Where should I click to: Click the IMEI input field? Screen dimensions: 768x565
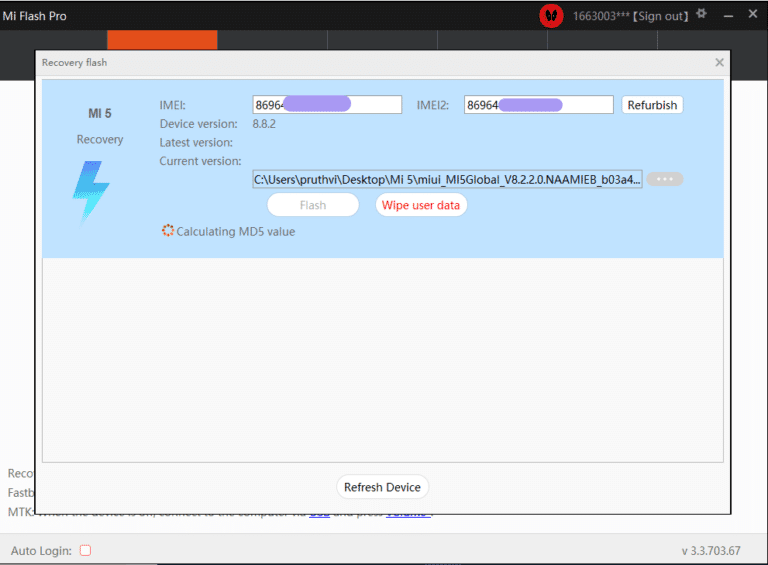pyautogui.click(x=327, y=105)
